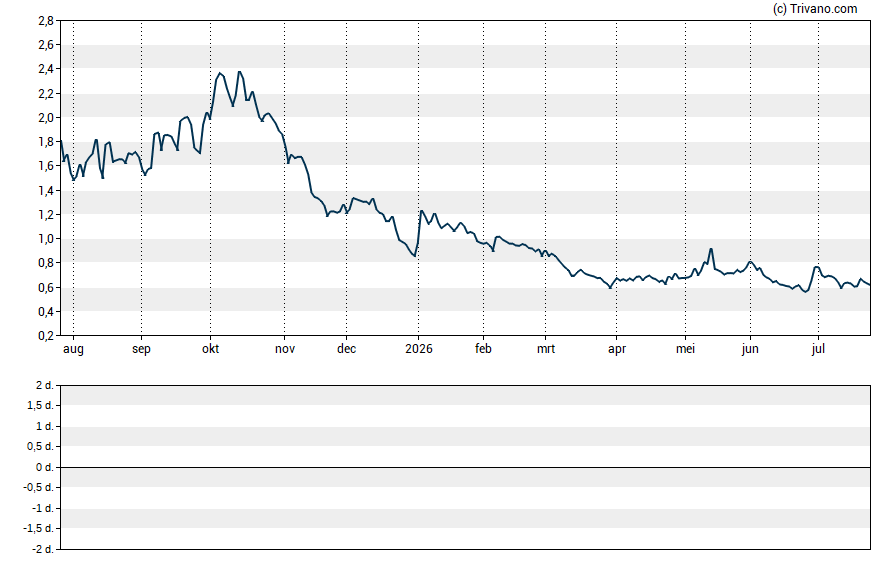The width and height of the screenshot is (888, 565).
Task: Click the 'jun' month label
Action: [x=750, y=349]
